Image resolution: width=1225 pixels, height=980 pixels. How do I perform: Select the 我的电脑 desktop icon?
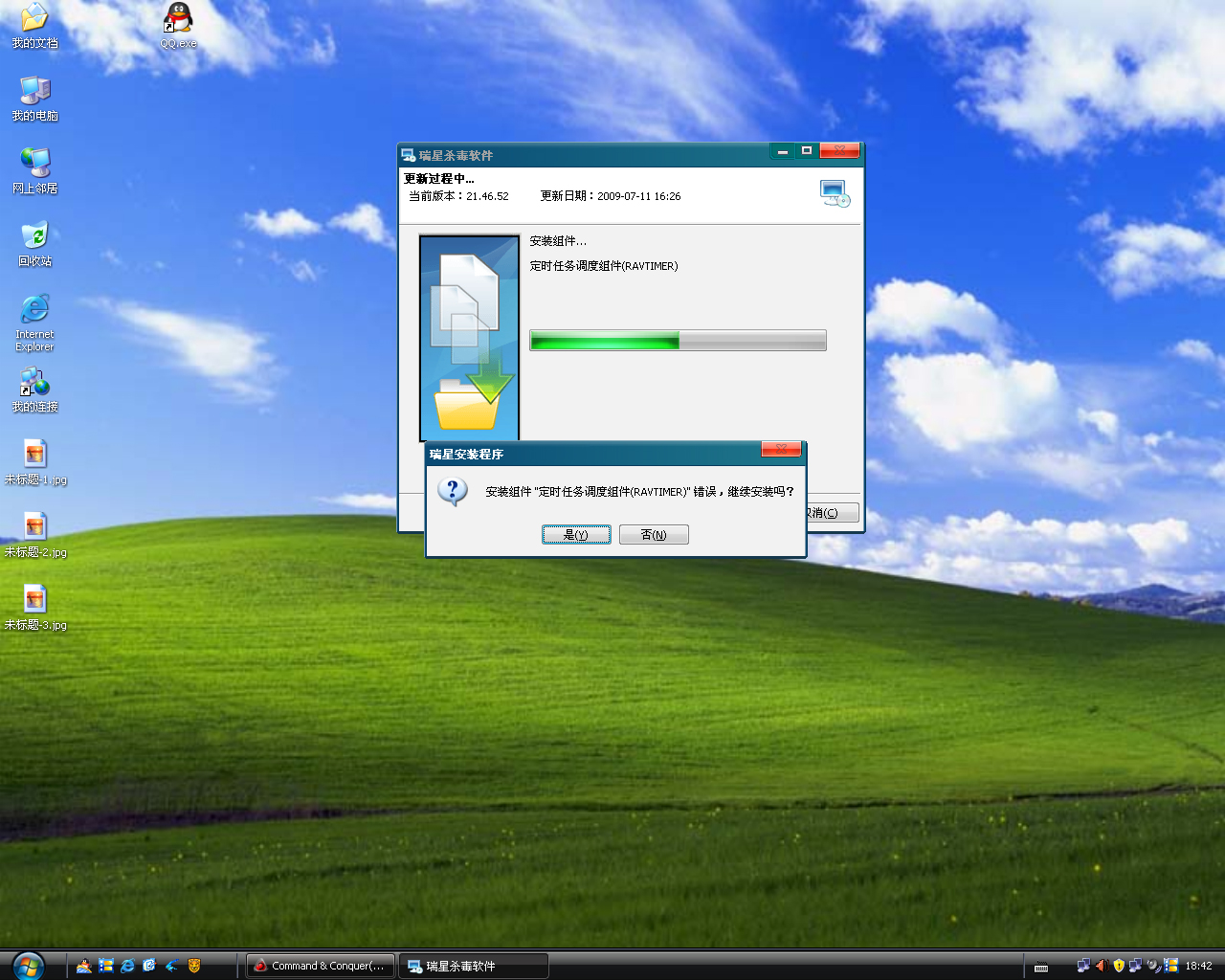point(34,99)
